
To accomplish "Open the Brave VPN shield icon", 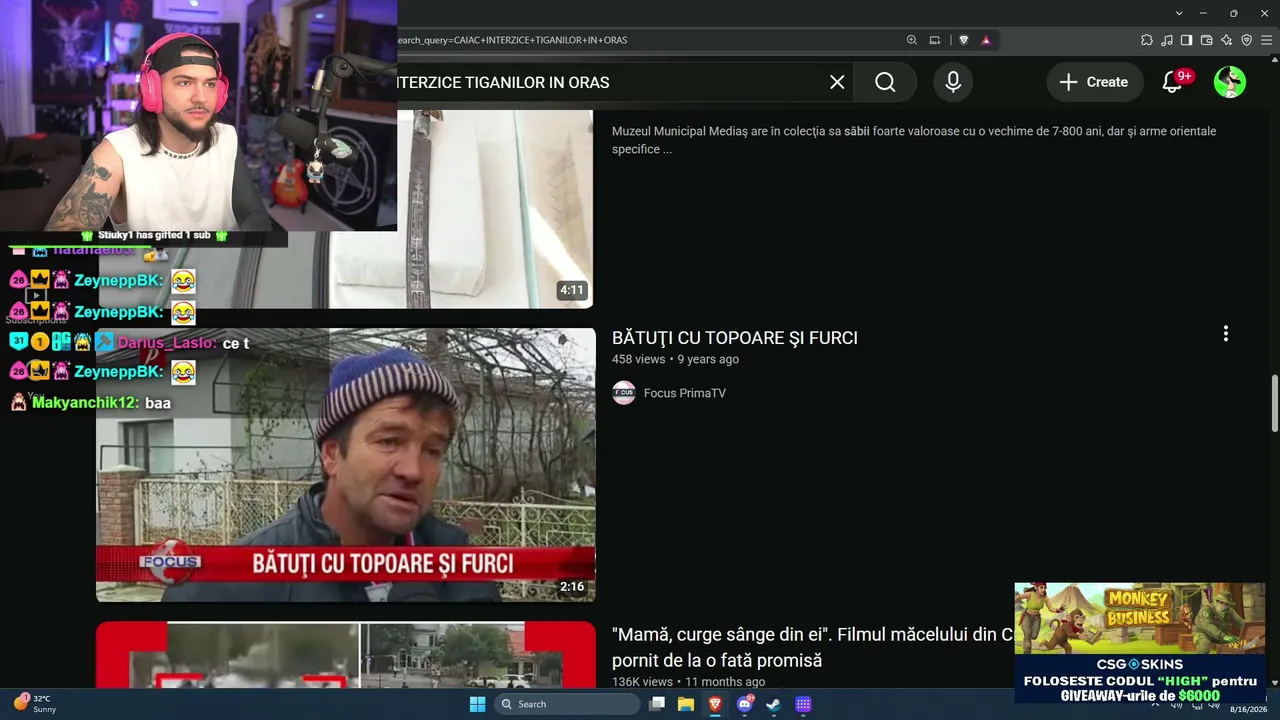I will (x=1246, y=40).
